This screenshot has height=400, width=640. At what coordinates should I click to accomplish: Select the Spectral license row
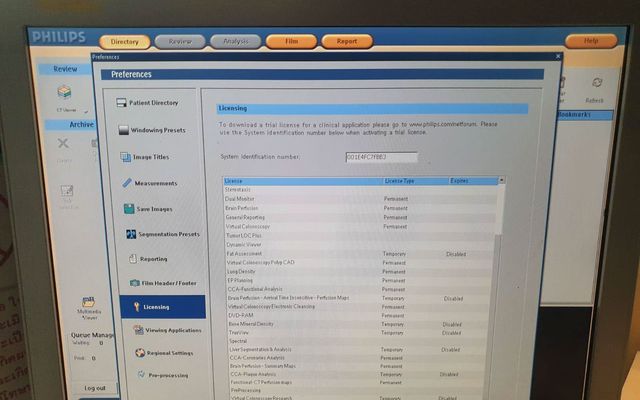click(x=360, y=341)
